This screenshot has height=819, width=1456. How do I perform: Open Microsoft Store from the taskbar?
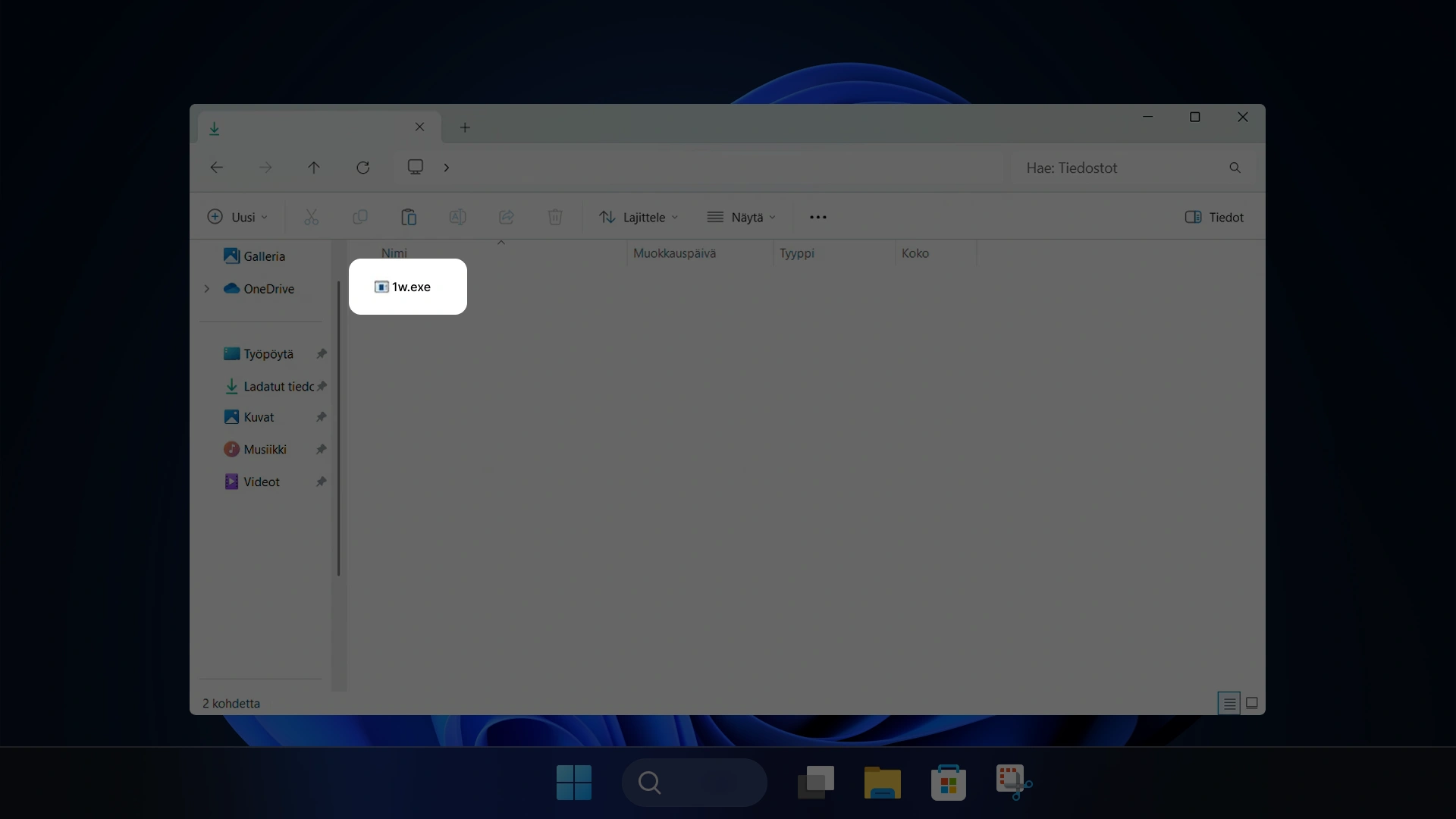(x=949, y=783)
